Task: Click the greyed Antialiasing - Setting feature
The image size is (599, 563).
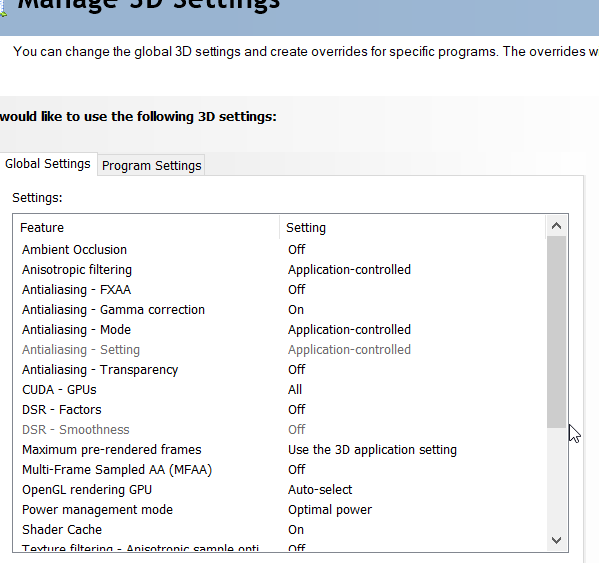Action: click(81, 350)
